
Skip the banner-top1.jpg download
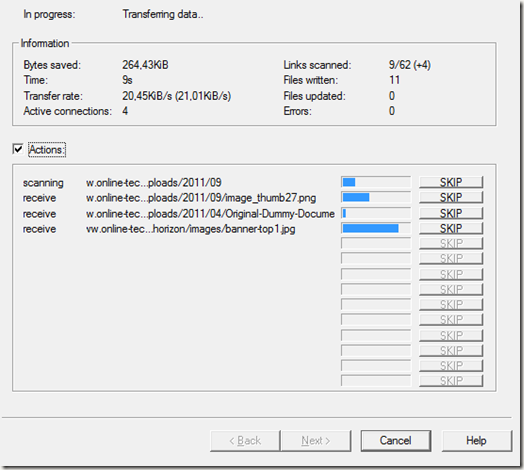point(451,228)
